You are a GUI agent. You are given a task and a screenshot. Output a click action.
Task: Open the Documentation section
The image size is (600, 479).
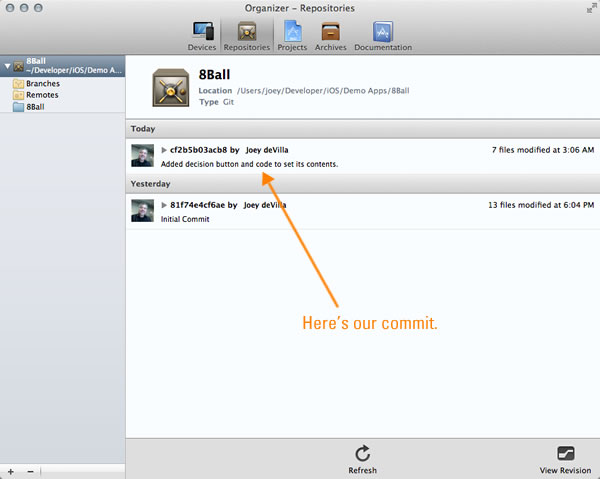(x=383, y=36)
